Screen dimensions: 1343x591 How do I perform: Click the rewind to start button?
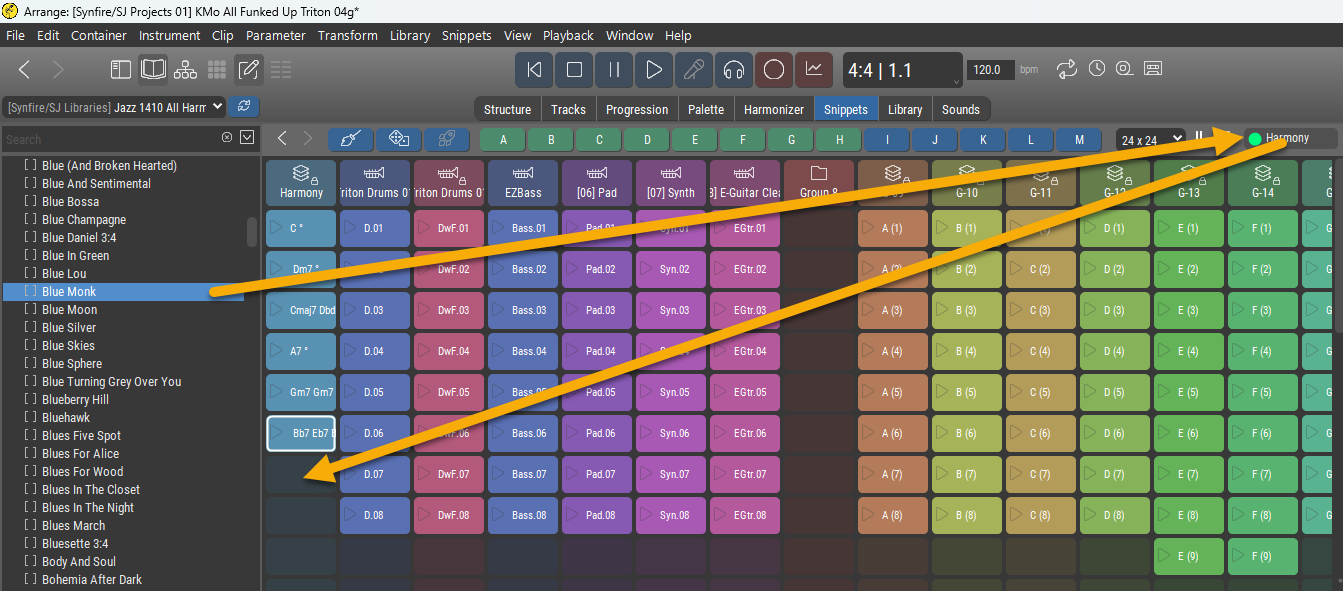(x=534, y=70)
